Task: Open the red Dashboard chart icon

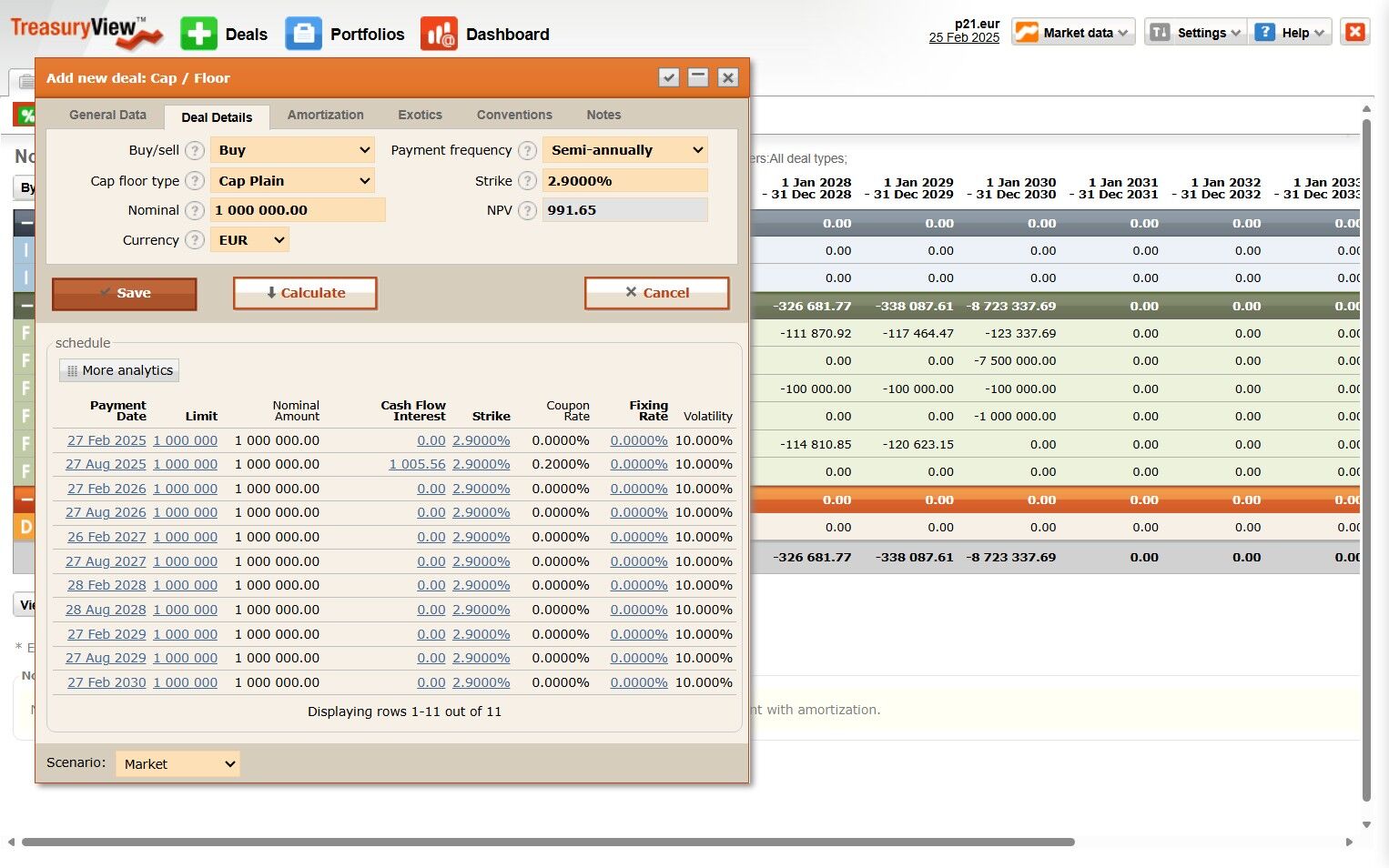Action: pyautogui.click(x=439, y=34)
